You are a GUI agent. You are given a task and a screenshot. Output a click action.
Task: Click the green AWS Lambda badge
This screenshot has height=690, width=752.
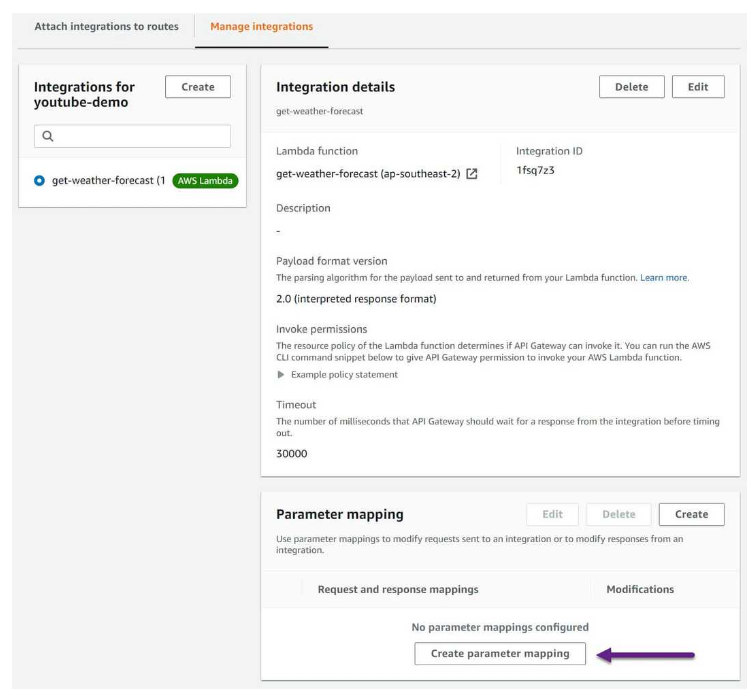pos(205,181)
